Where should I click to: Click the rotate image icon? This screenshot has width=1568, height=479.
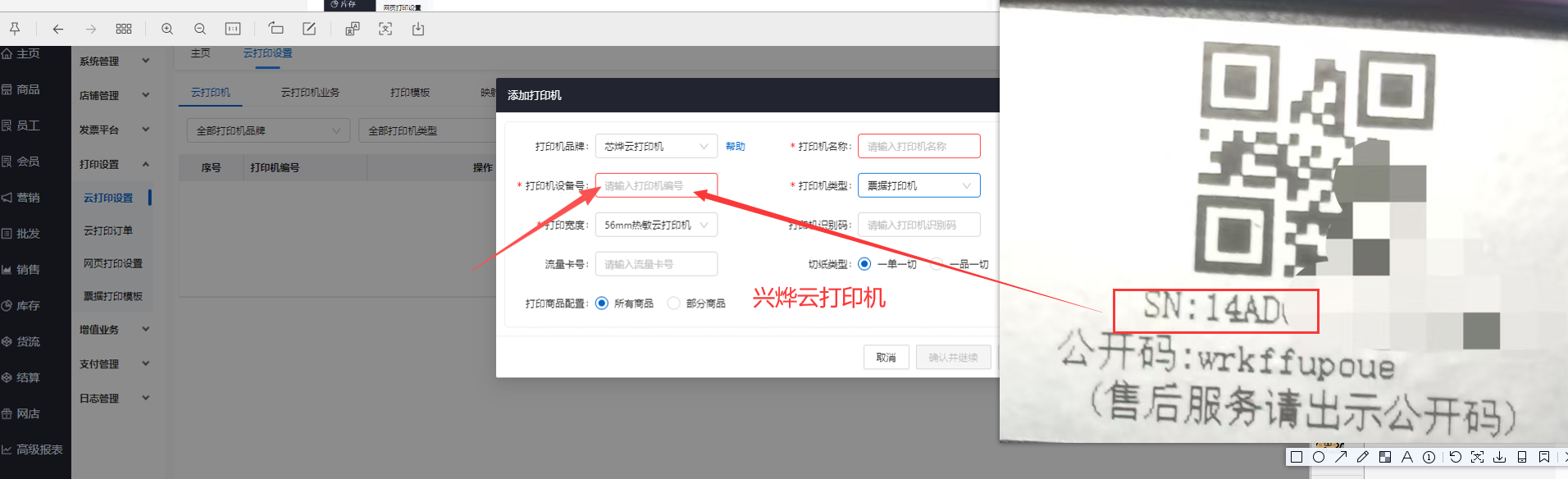pos(276,29)
